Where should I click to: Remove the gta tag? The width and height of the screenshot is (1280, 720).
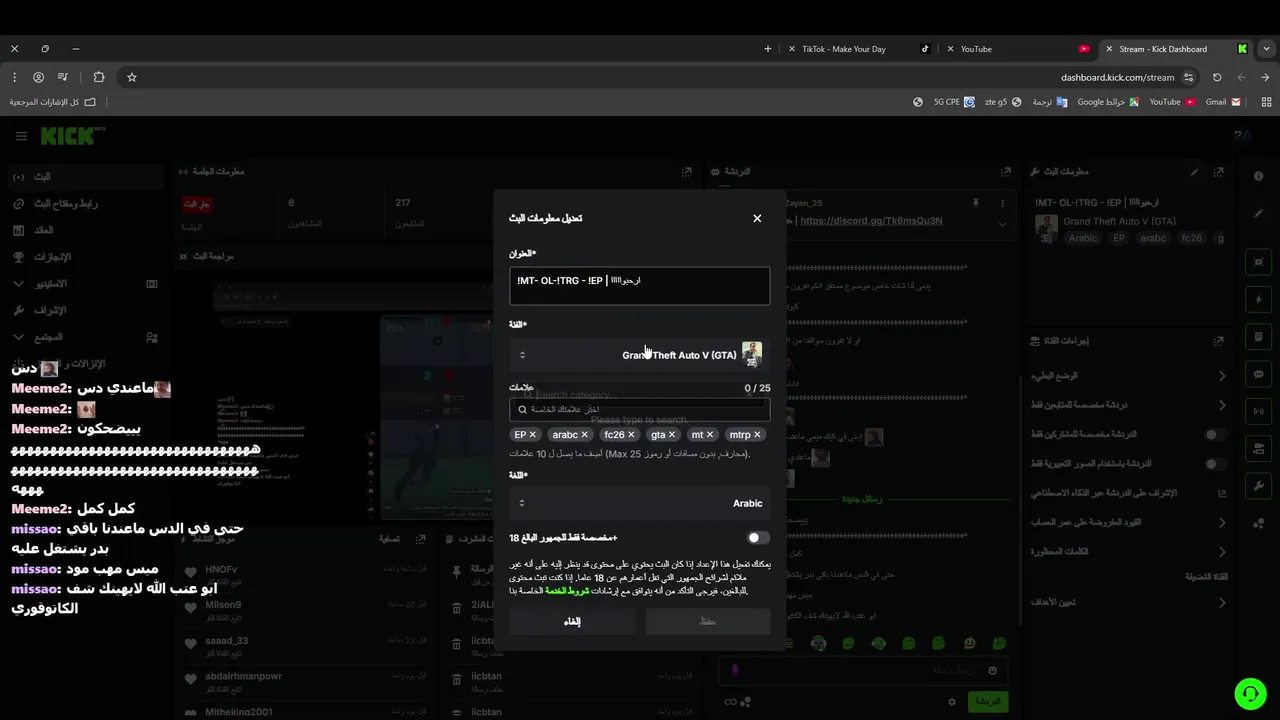[x=672, y=435]
